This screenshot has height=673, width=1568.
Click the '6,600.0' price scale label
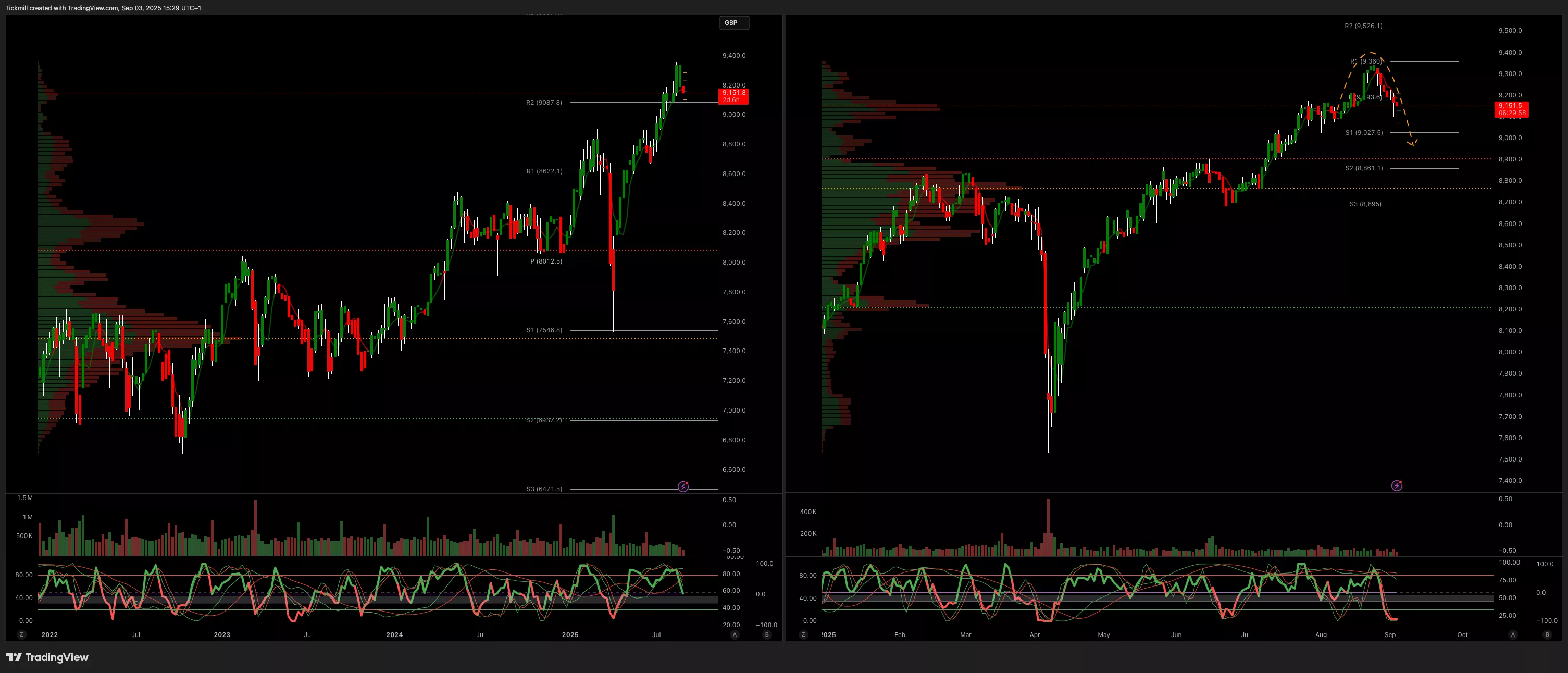pyautogui.click(x=733, y=470)
